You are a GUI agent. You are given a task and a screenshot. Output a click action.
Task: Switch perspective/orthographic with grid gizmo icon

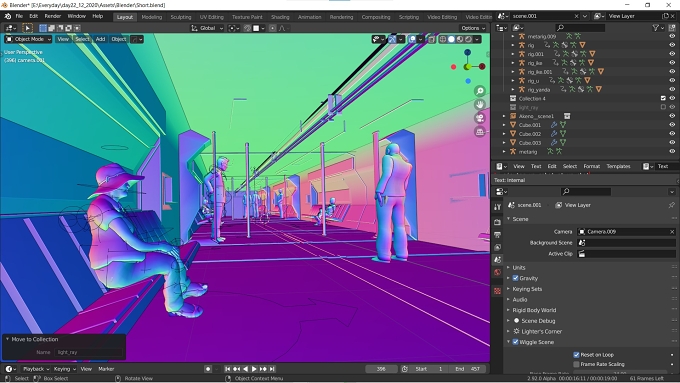[480, 131]
